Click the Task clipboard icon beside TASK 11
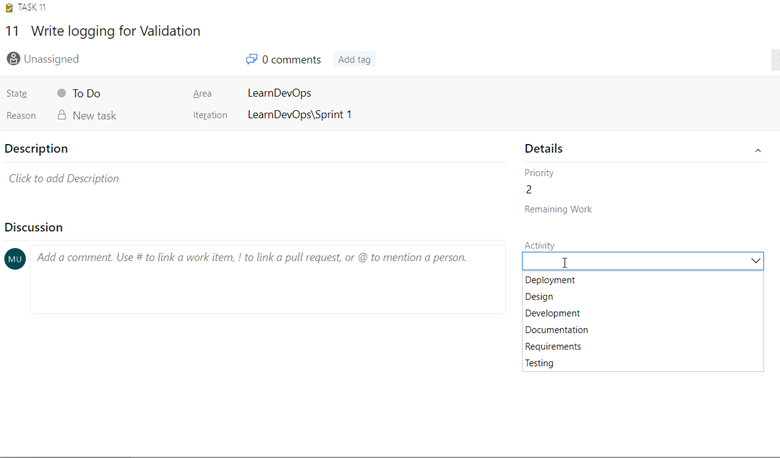The width and height of the screenshot is (780, 458). coord(9,7)
